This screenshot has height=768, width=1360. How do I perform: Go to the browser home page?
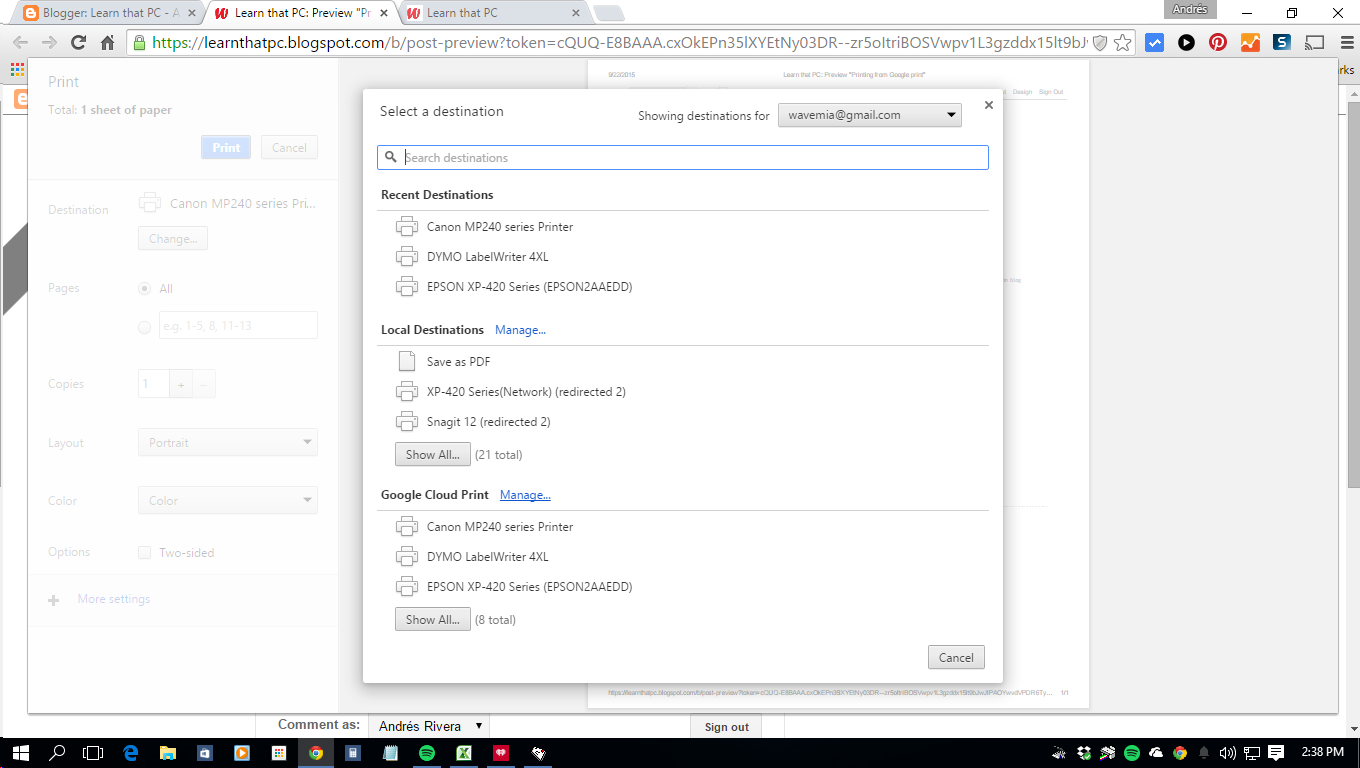pyautogui.click(x=107, y=43)
